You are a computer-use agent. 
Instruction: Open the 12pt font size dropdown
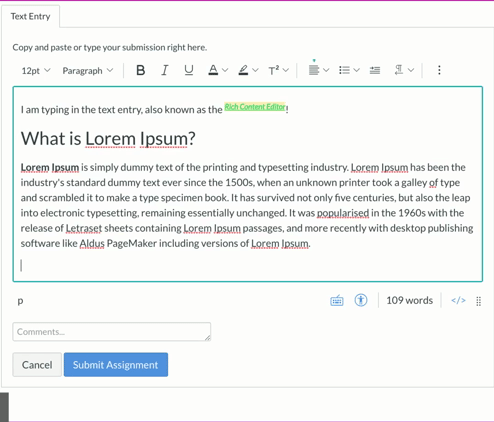(x=36, y=71)
